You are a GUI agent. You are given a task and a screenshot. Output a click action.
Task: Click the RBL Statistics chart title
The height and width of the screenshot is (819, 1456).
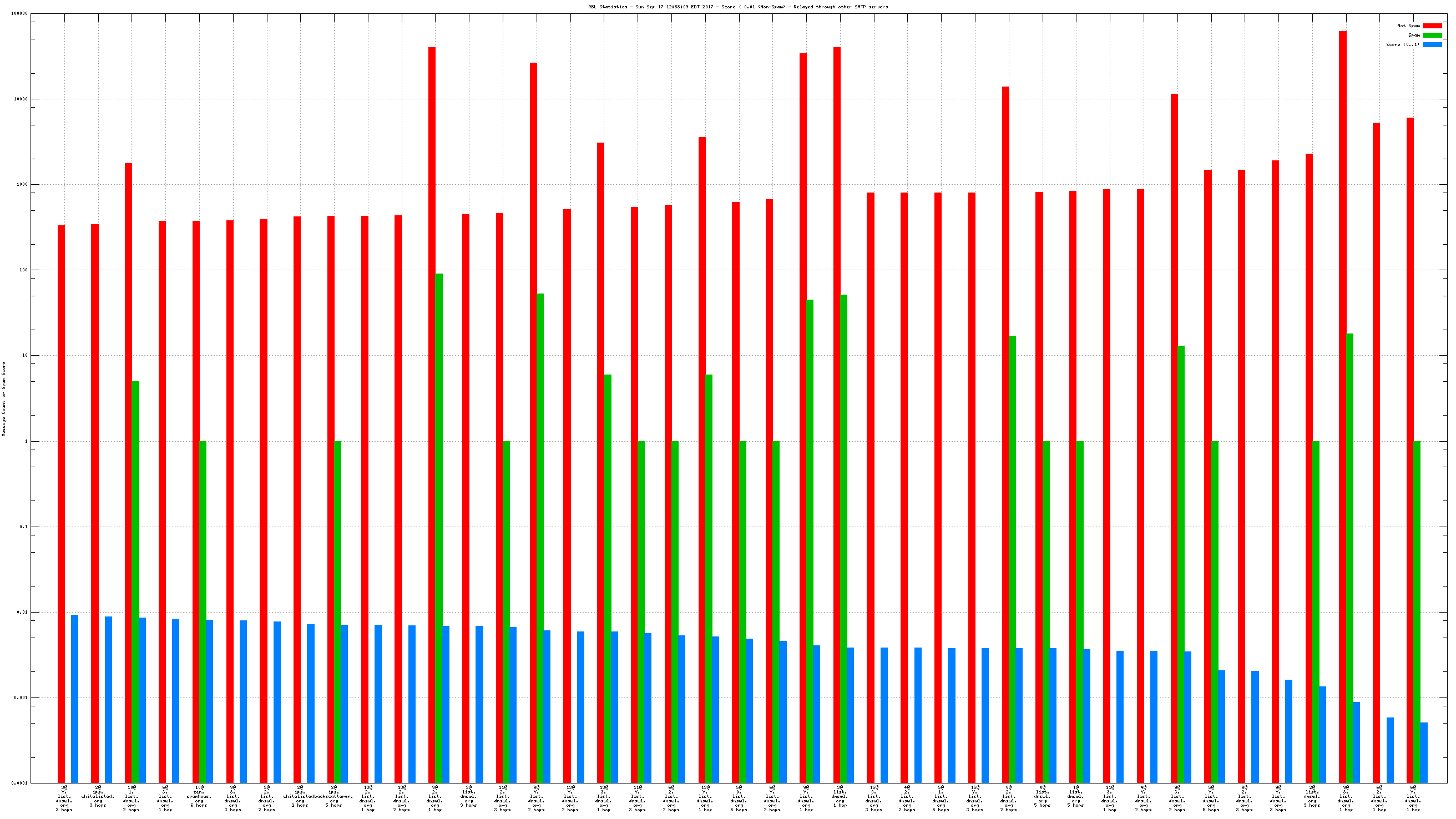737,7
